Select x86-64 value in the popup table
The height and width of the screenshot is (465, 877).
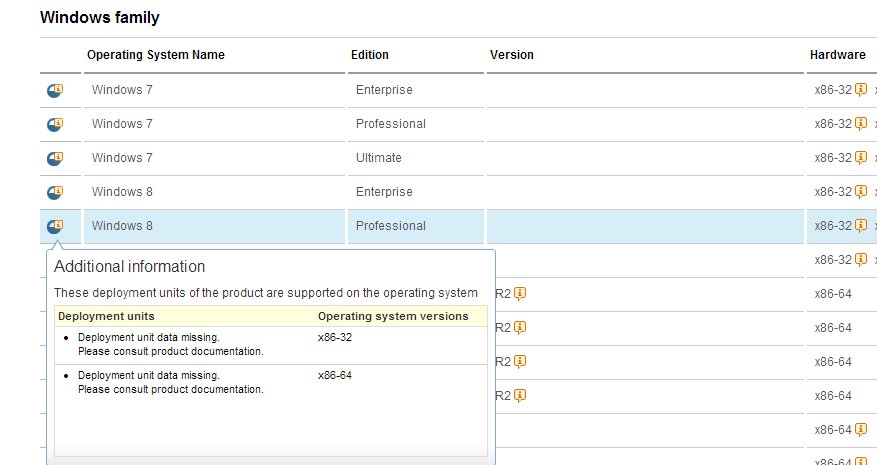point(335,375)
